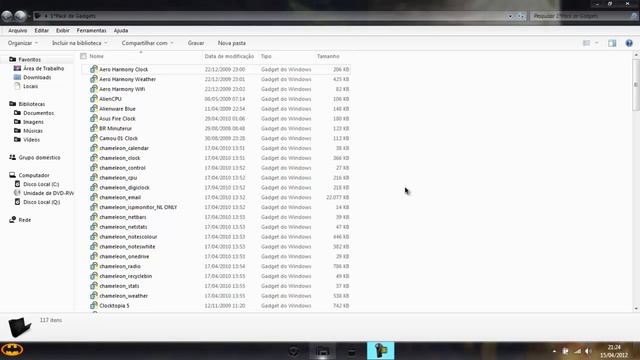
Task: Select the chameleon_weather file name
Action: coord(124,296)
